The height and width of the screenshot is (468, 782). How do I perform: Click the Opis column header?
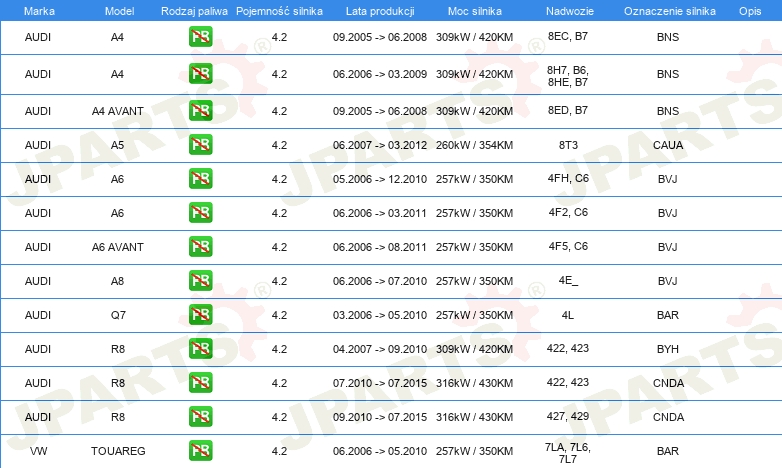point(750,11)
